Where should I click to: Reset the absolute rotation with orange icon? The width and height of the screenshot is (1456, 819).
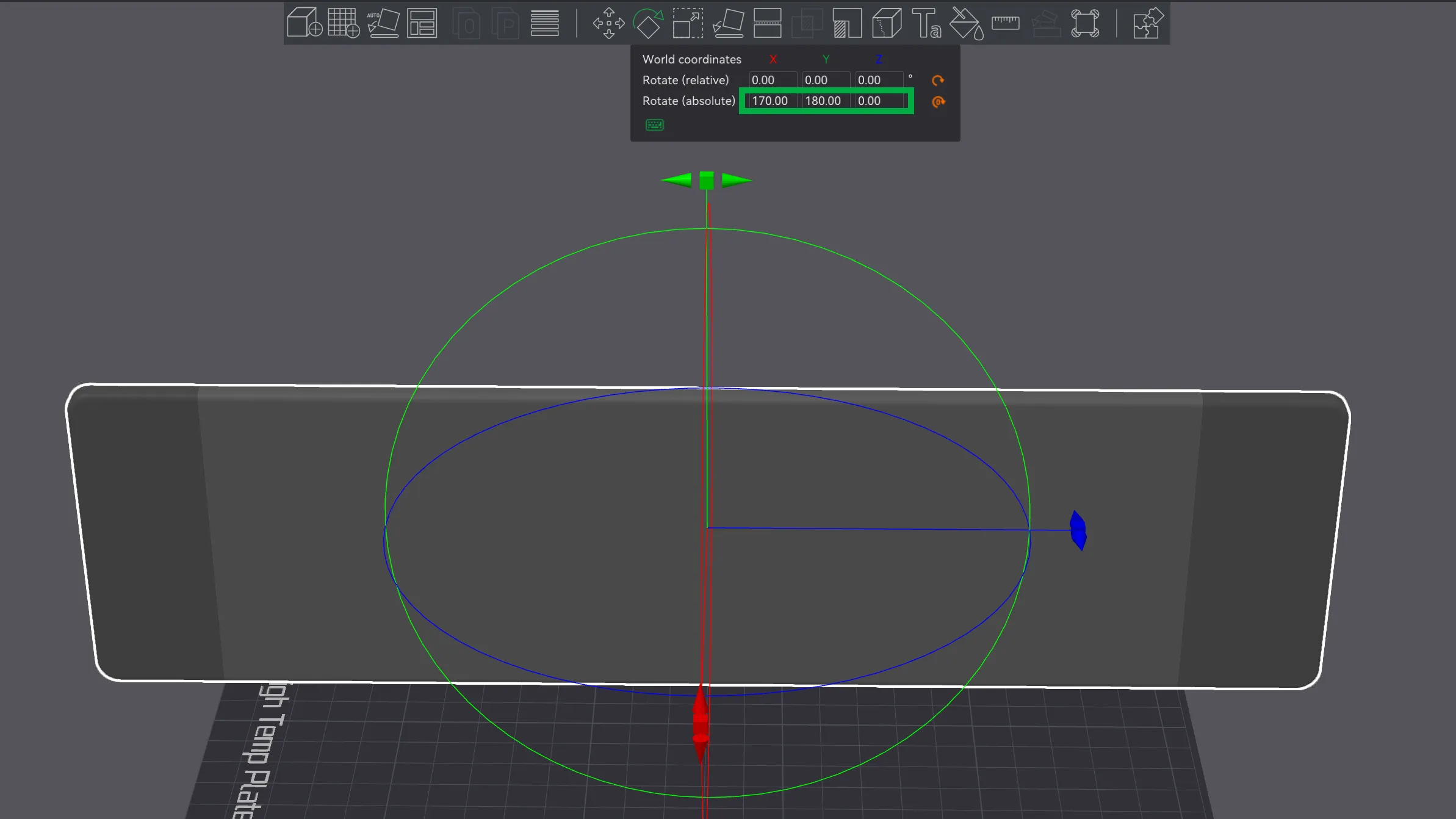coord(938,101)
